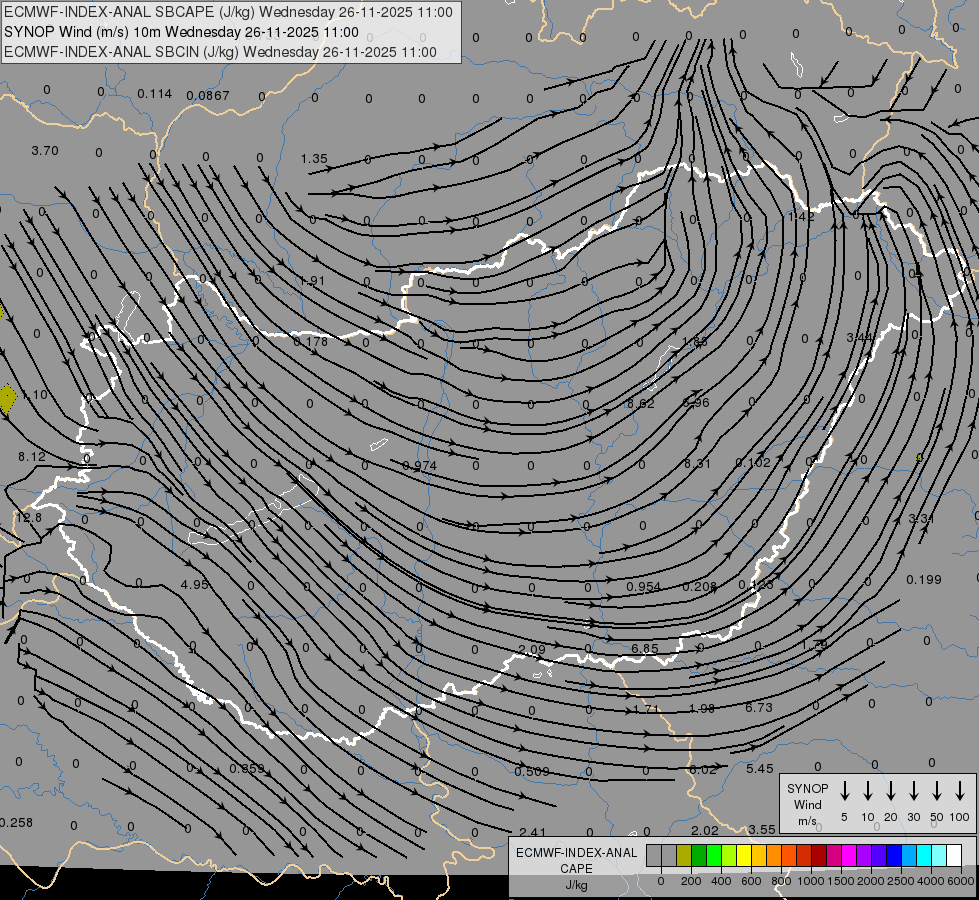
Task: Pick the pure blue CAPE legend swatch
Action: click(894, 855)
